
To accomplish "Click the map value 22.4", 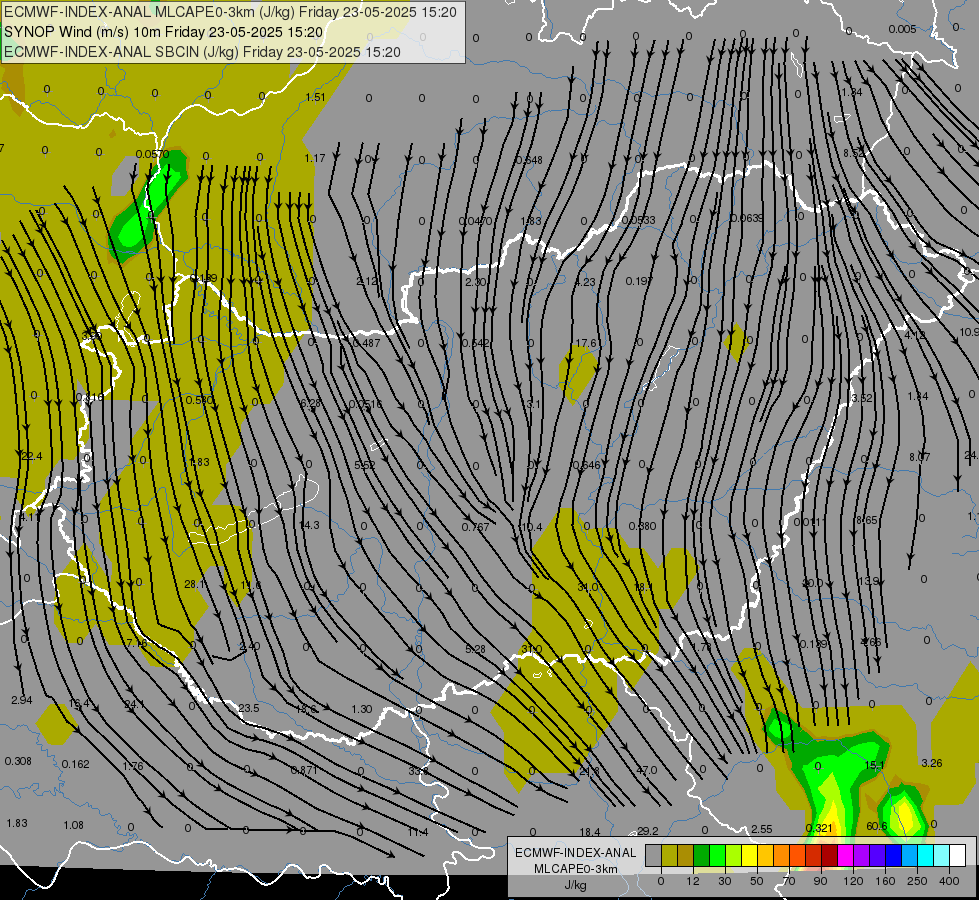I will click(x=31, y=456).
